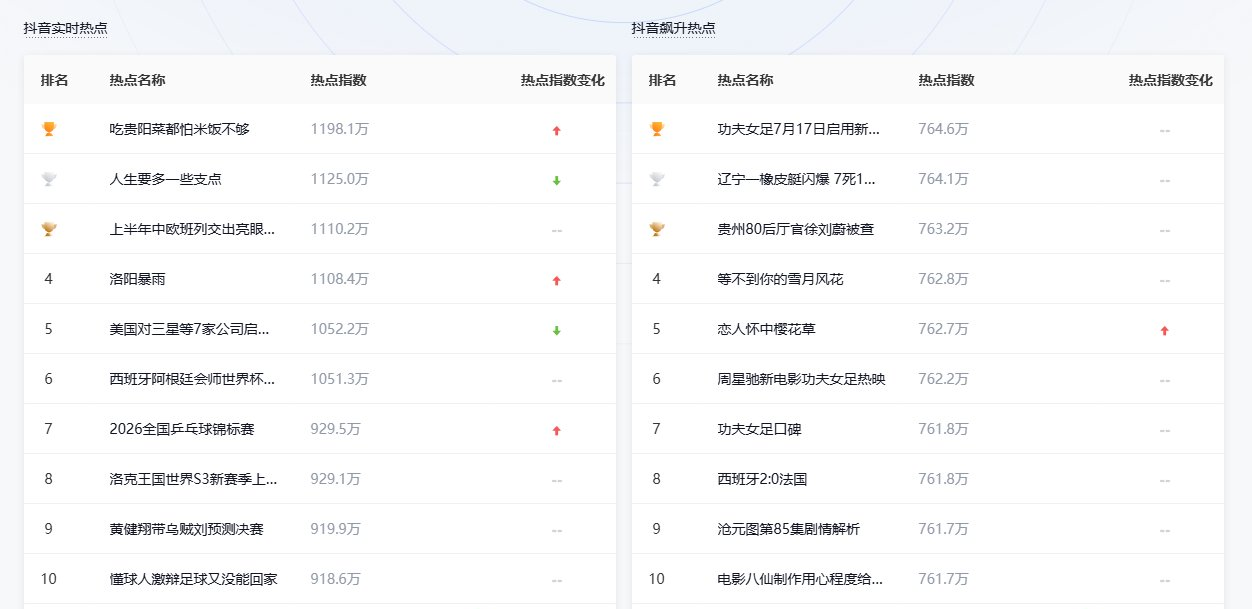Click the 918.6万 index value
This screenshot has height=609, width=1252.
click(x=336, y=579)
